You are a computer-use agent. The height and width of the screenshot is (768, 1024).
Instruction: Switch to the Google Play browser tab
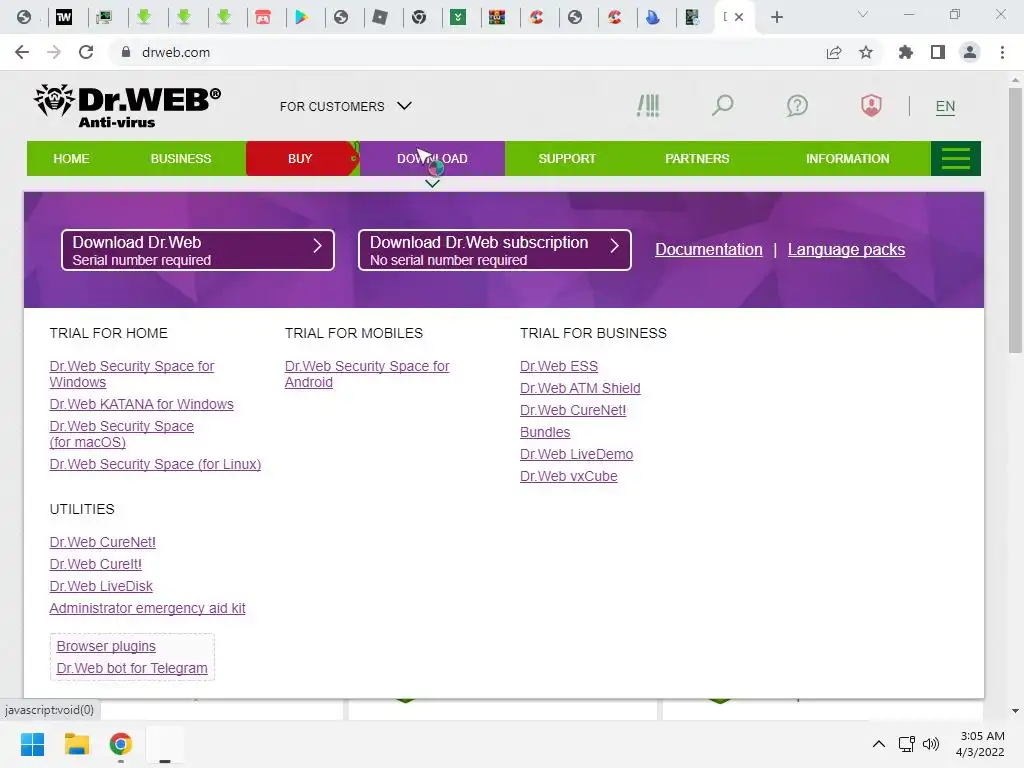click(301, 17)
